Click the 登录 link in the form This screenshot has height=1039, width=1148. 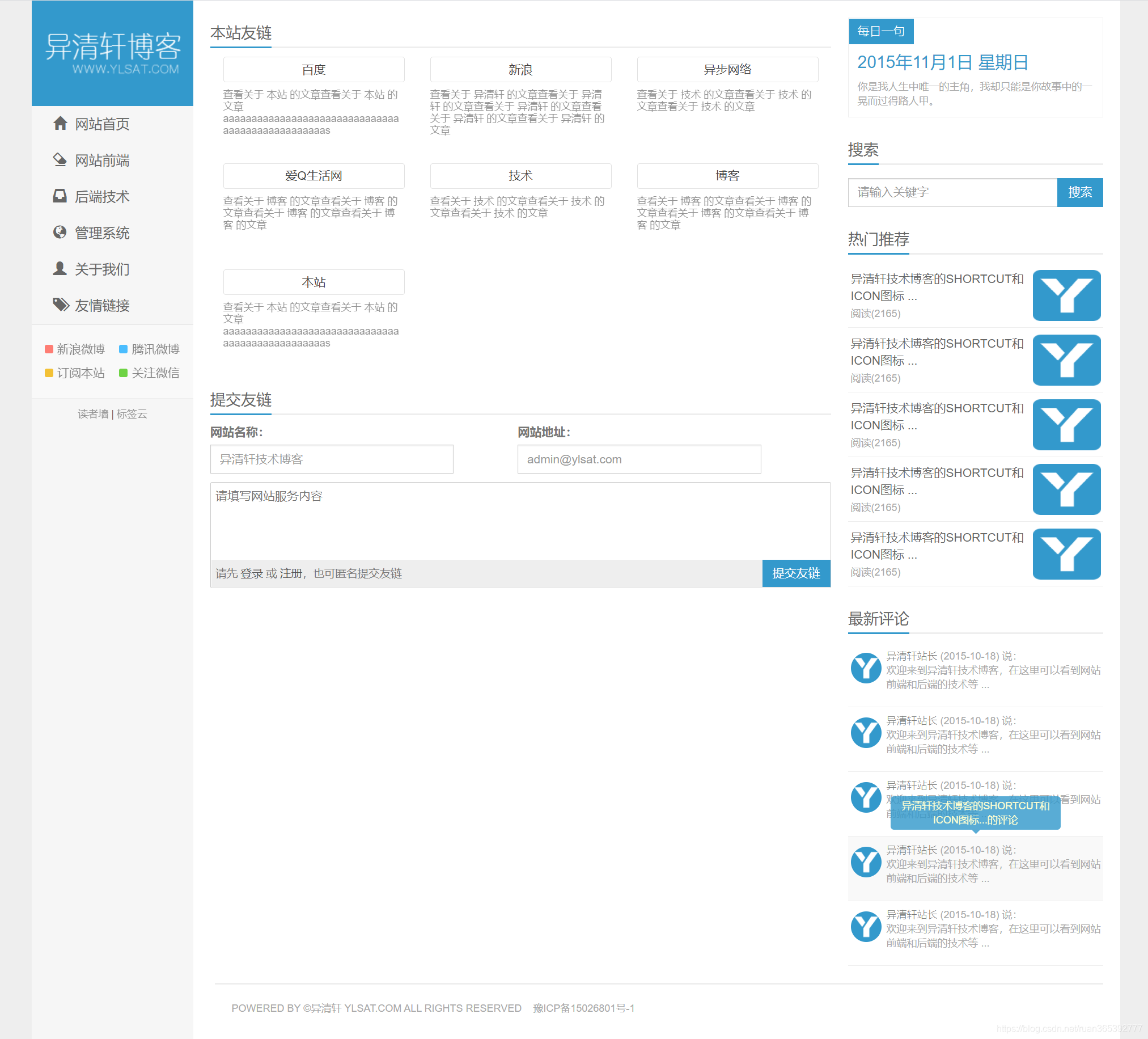tap(251, 573)
